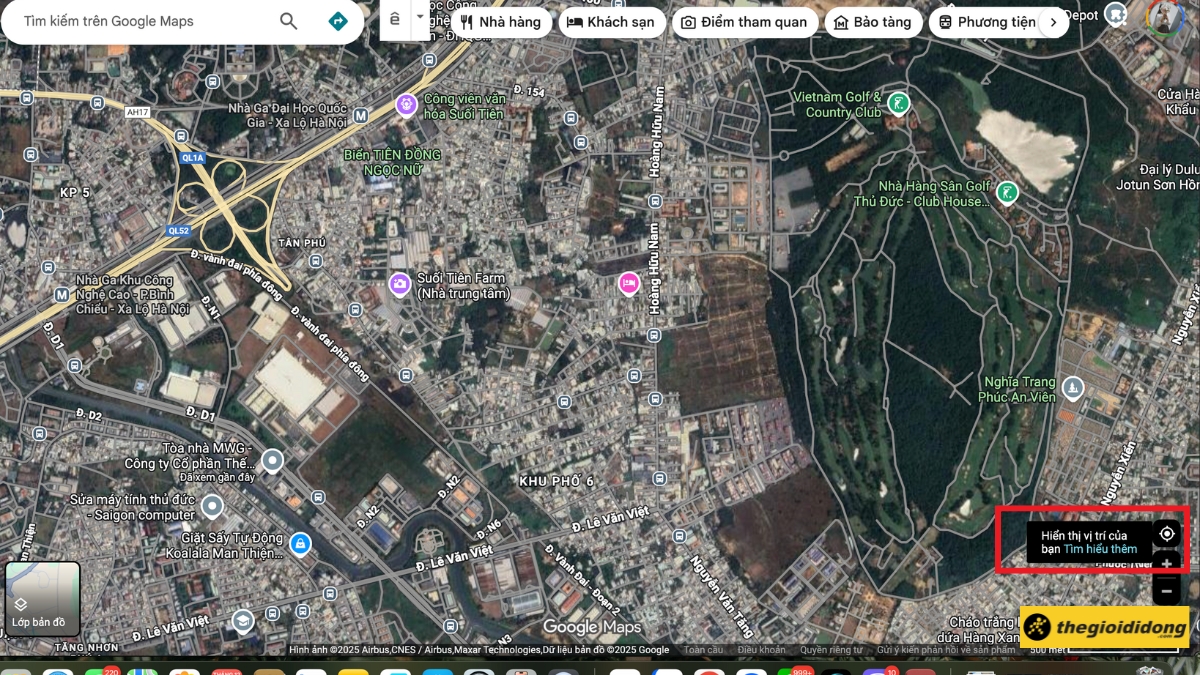Toggle map layers with Lớp bản đồ thumbnail
The image size is (1200, 675).
point(42,598)
